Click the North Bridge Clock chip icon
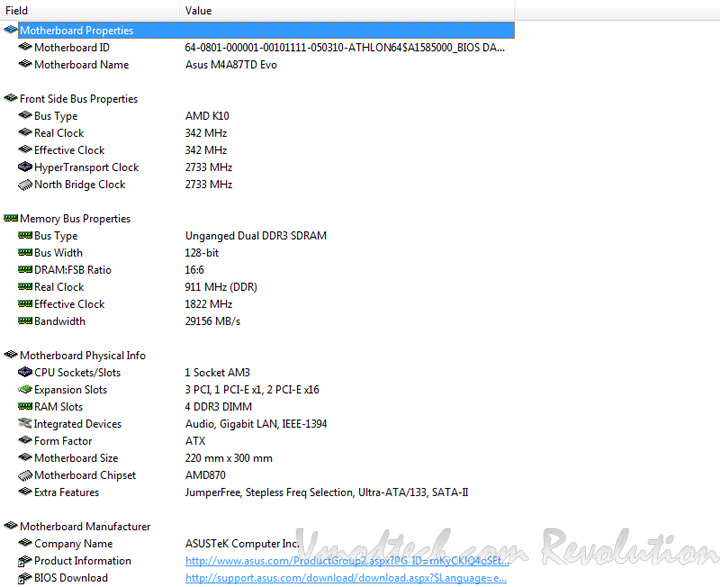 point(25,184)
